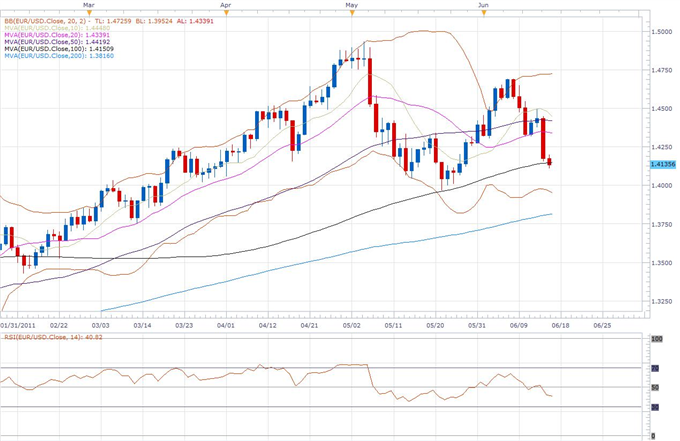
Task: Click the 06/09 date axis label
Action: [x=519, y=325]
